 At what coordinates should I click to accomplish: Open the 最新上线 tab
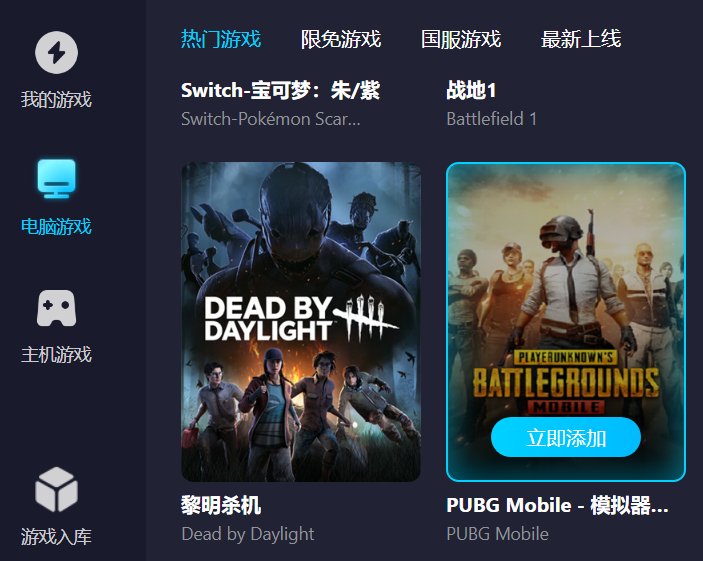click(581, 39)
